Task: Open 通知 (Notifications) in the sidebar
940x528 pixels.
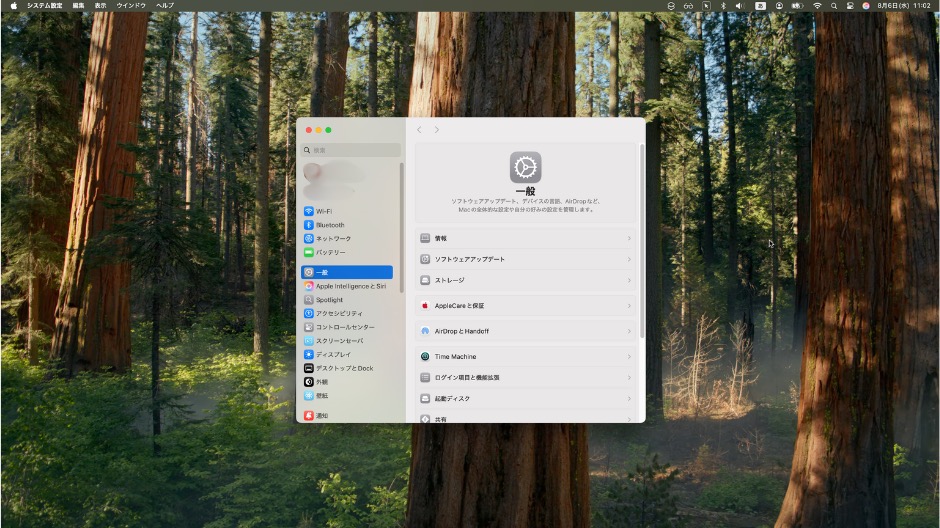Action: coord(347,415)
